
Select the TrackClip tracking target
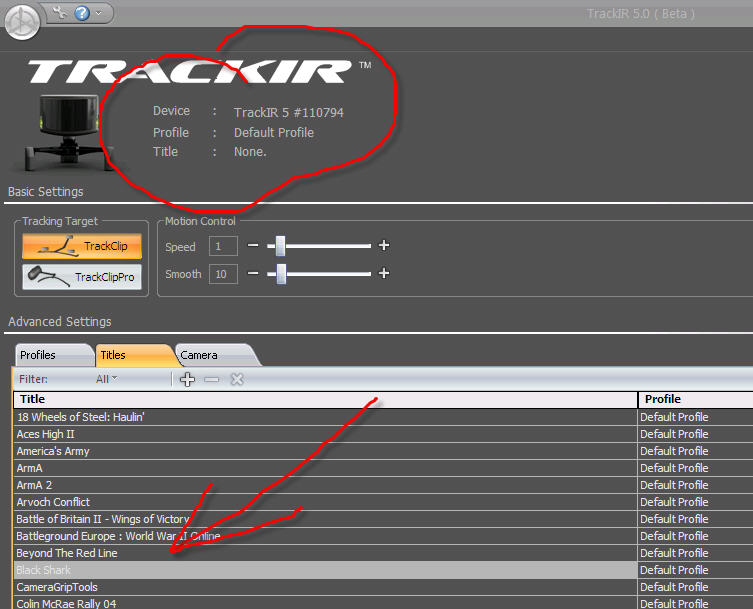click(82, 246)
